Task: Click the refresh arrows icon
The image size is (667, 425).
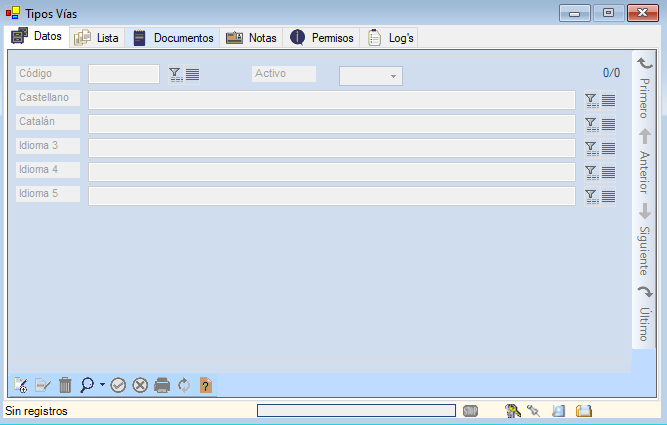Action: [x=184, y=385]
